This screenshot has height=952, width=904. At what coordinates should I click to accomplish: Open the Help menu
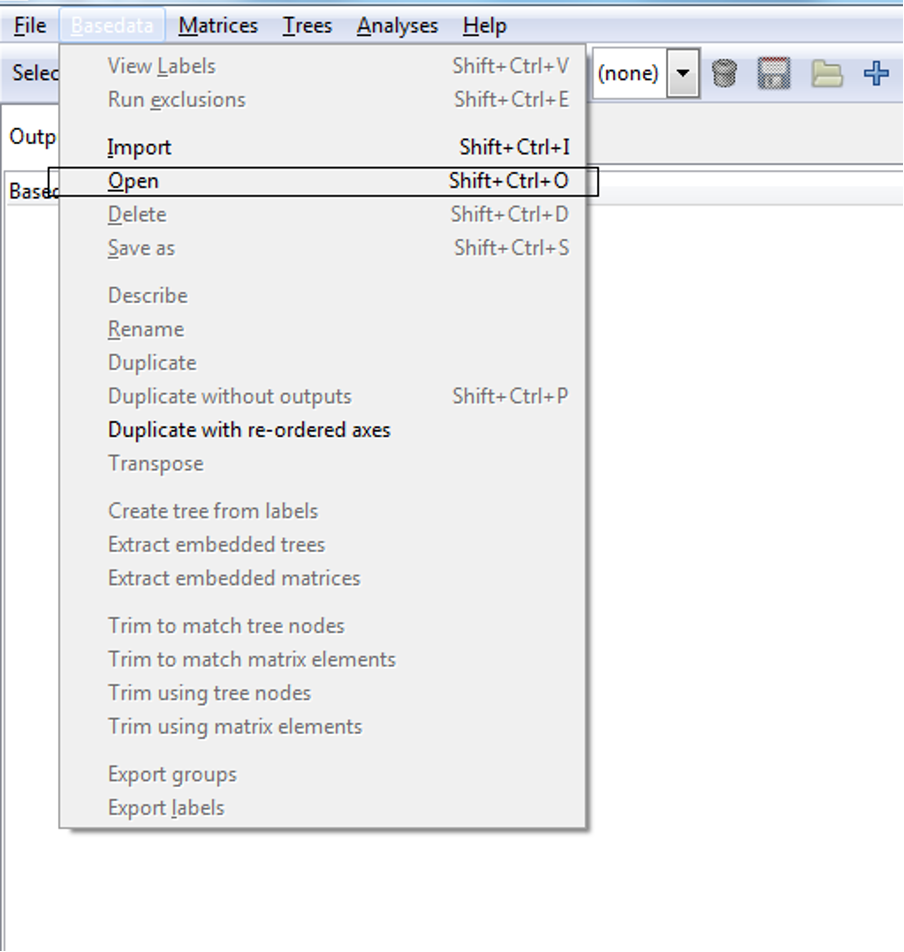pyautogui.click(x=484, y=26)
